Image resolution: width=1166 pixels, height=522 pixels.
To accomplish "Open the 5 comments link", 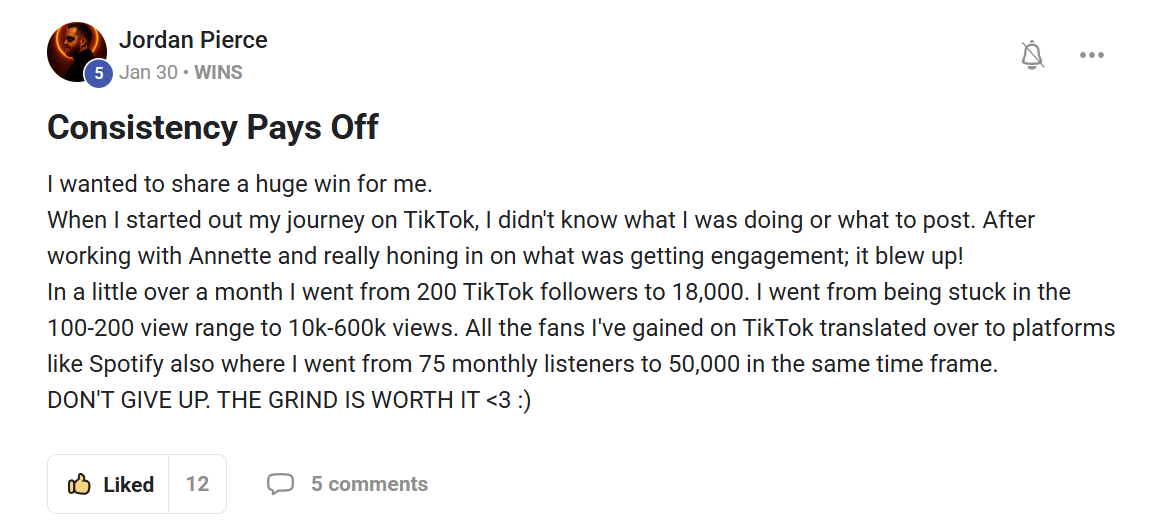I will [x=368, y=485].
